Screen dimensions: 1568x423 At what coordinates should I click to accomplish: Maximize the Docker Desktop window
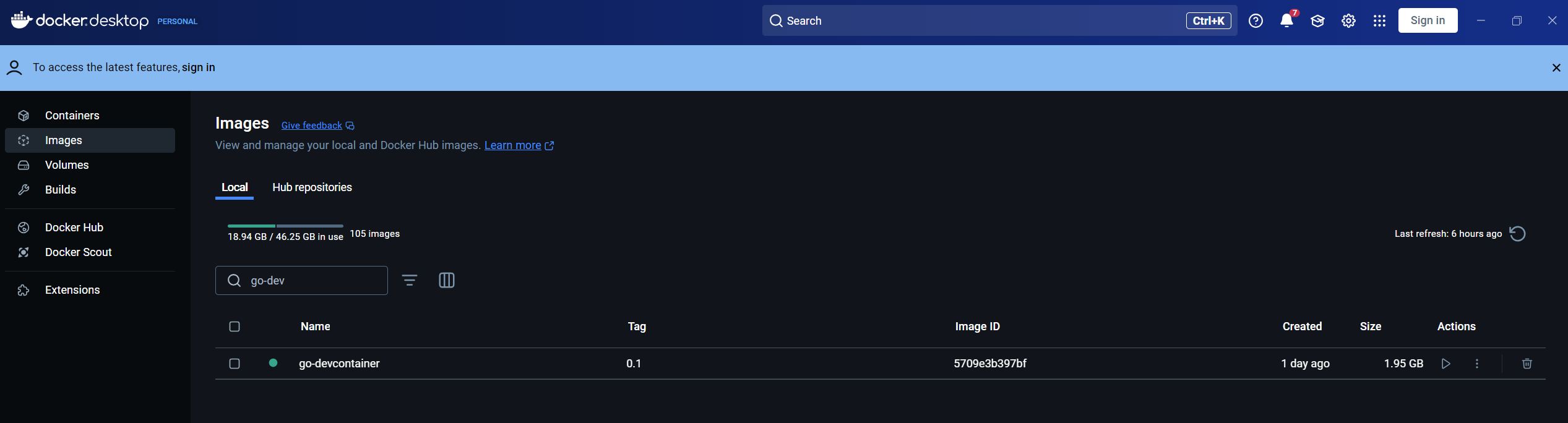[1517, 21]
